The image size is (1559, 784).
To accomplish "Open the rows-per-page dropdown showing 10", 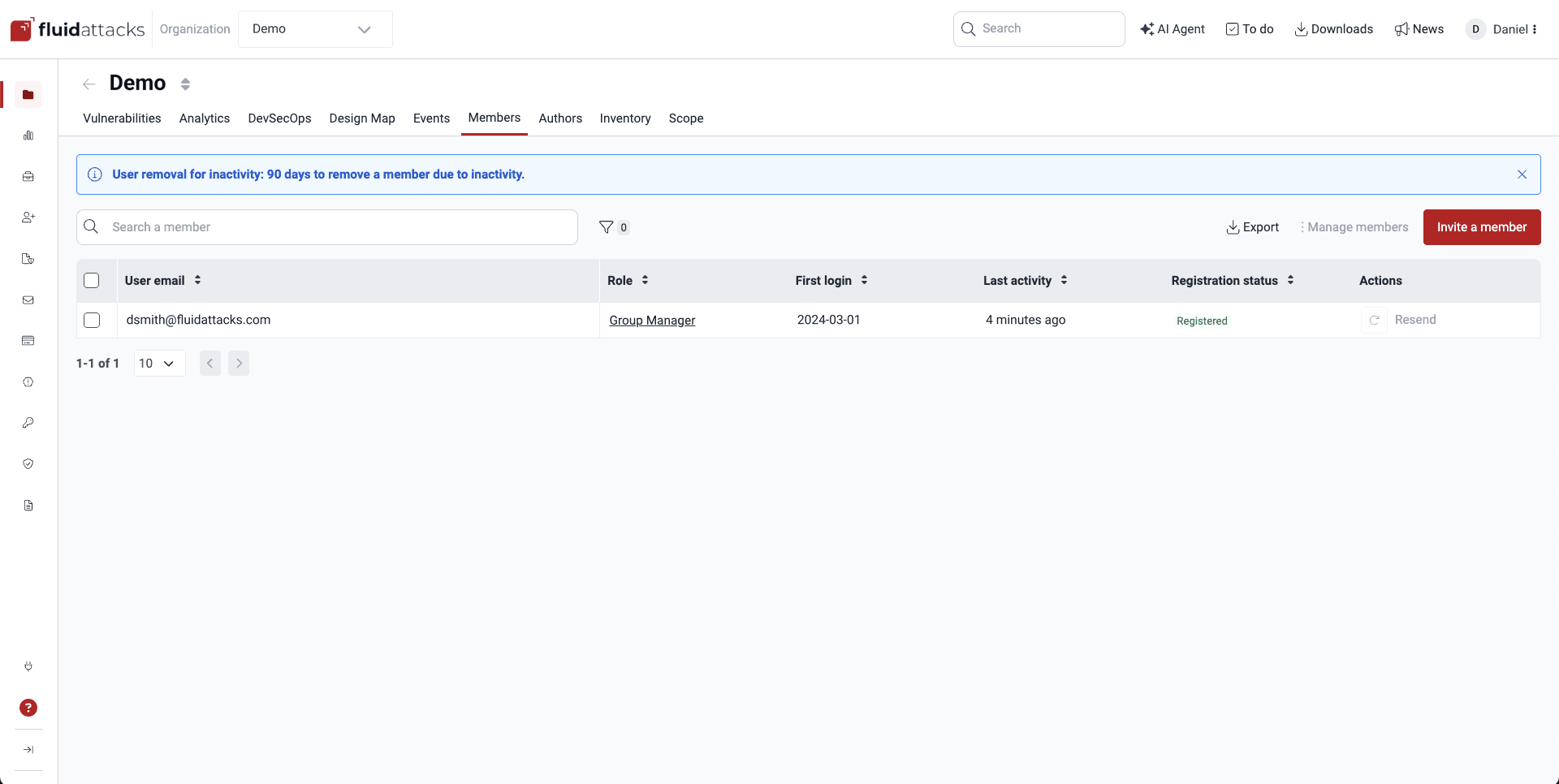I will pyautogui.click(x=158, y=363).
